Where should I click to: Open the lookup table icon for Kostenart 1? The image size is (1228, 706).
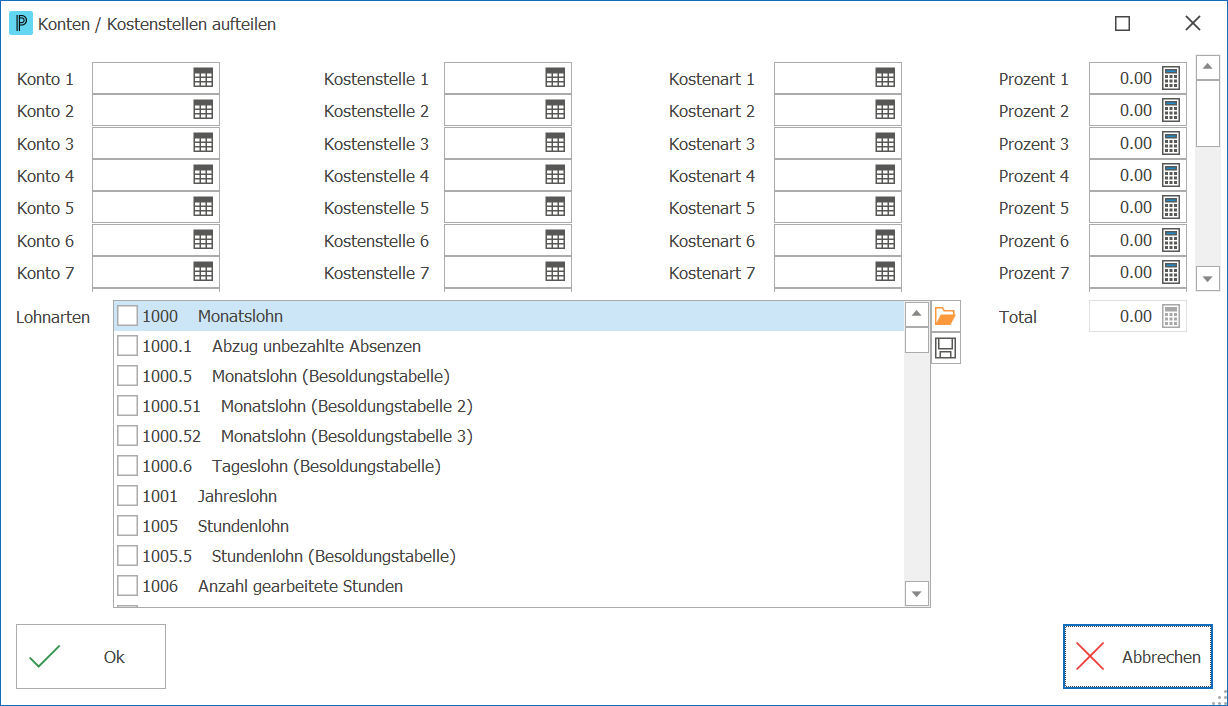885,78
